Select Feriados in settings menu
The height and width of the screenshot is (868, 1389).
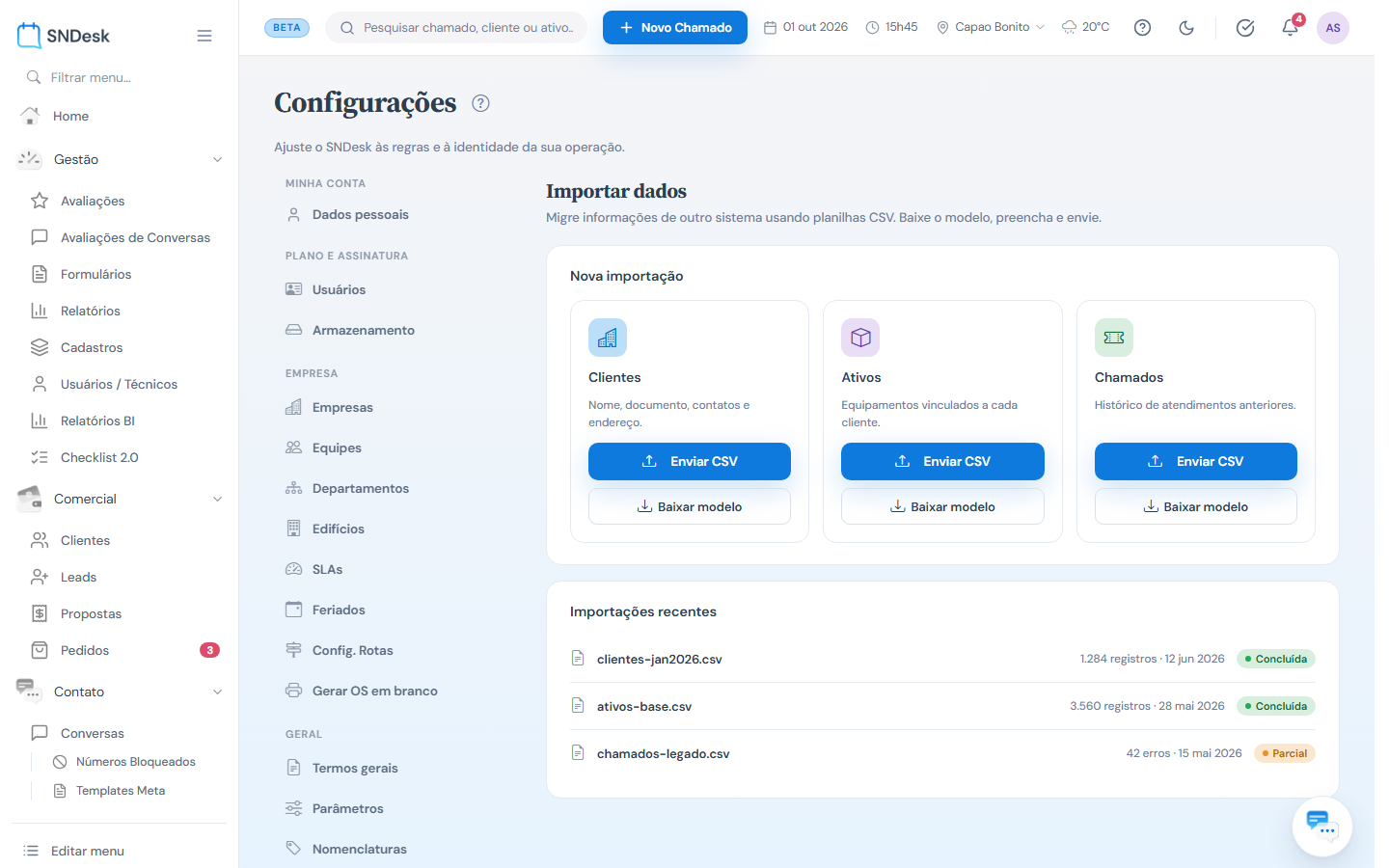(339, 610)
